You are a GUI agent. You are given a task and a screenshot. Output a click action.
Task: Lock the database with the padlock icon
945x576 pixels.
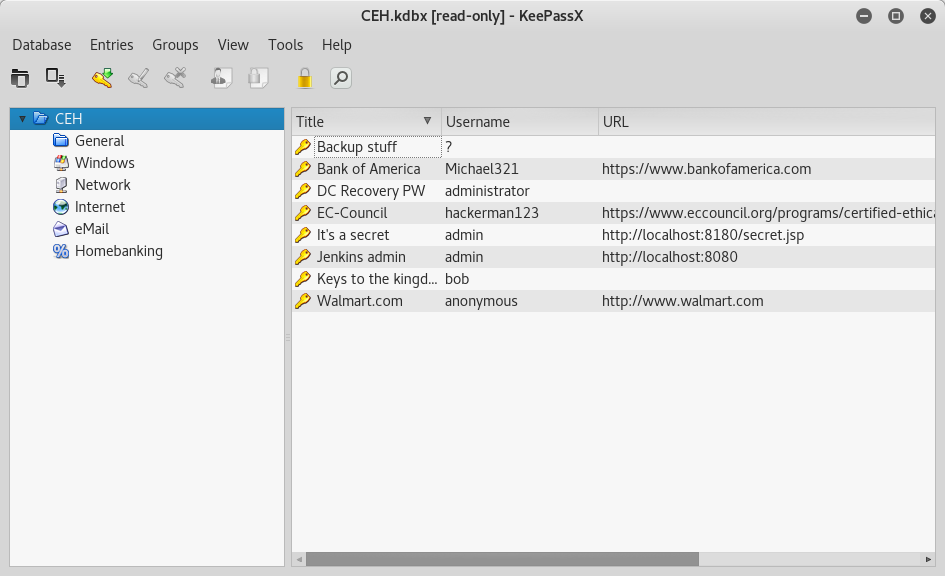[x=304, y=78]
